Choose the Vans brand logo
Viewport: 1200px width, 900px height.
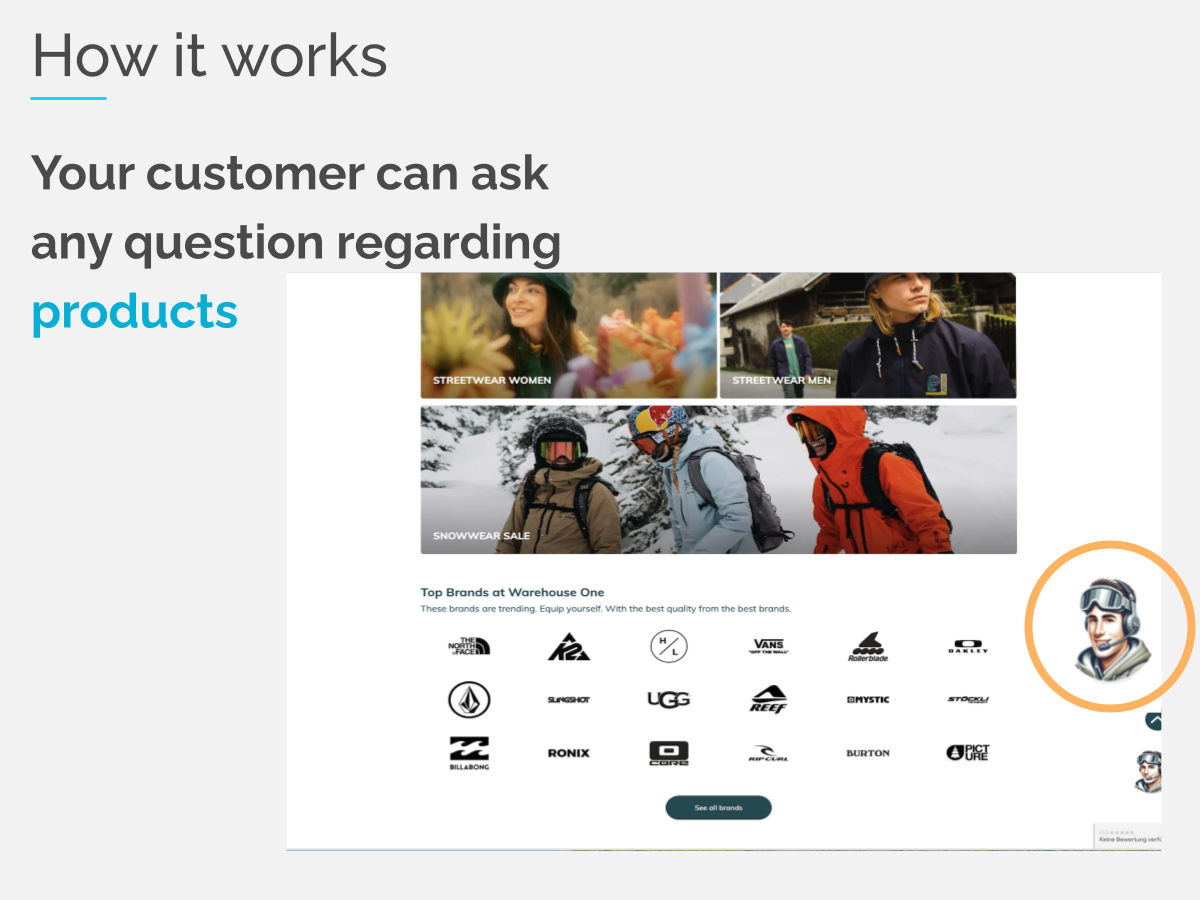[768, 646]
